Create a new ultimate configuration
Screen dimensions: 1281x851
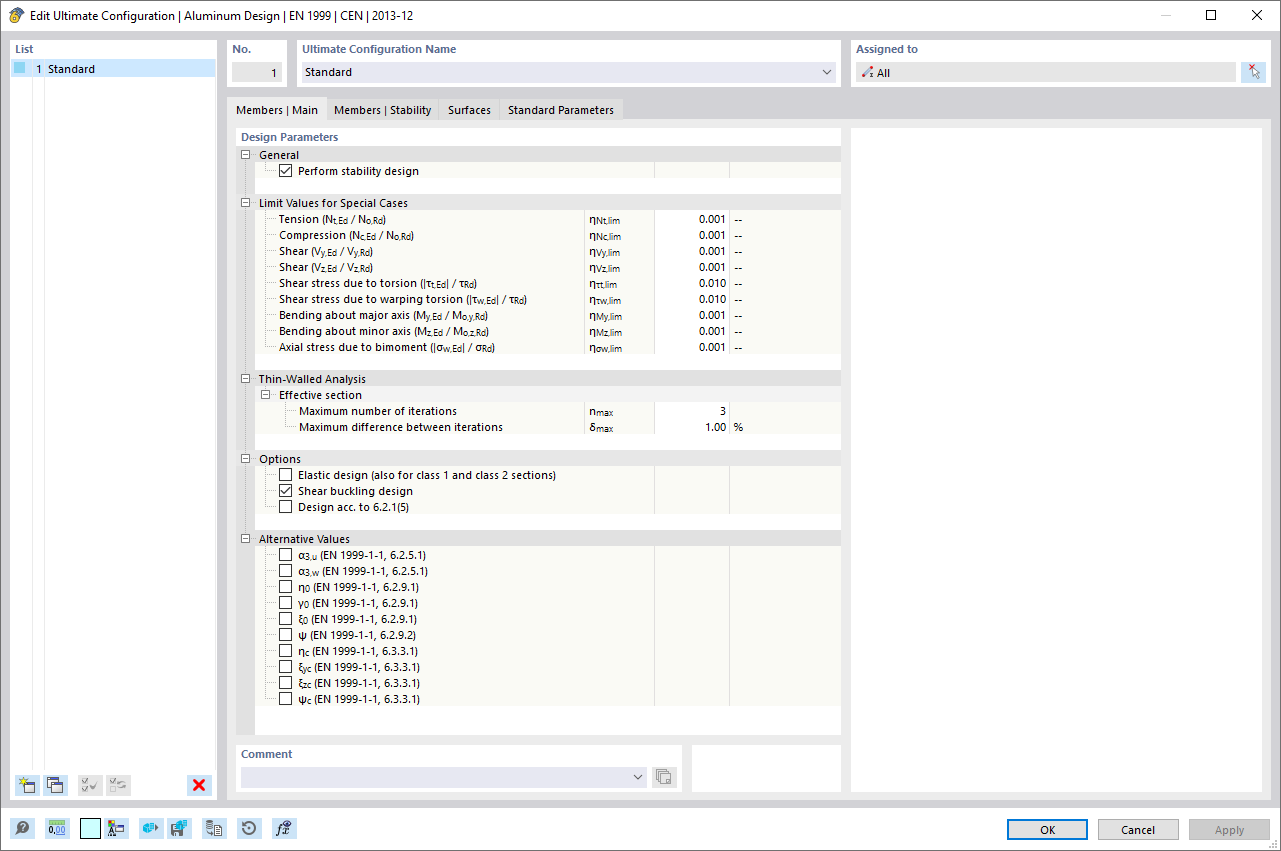26,785
